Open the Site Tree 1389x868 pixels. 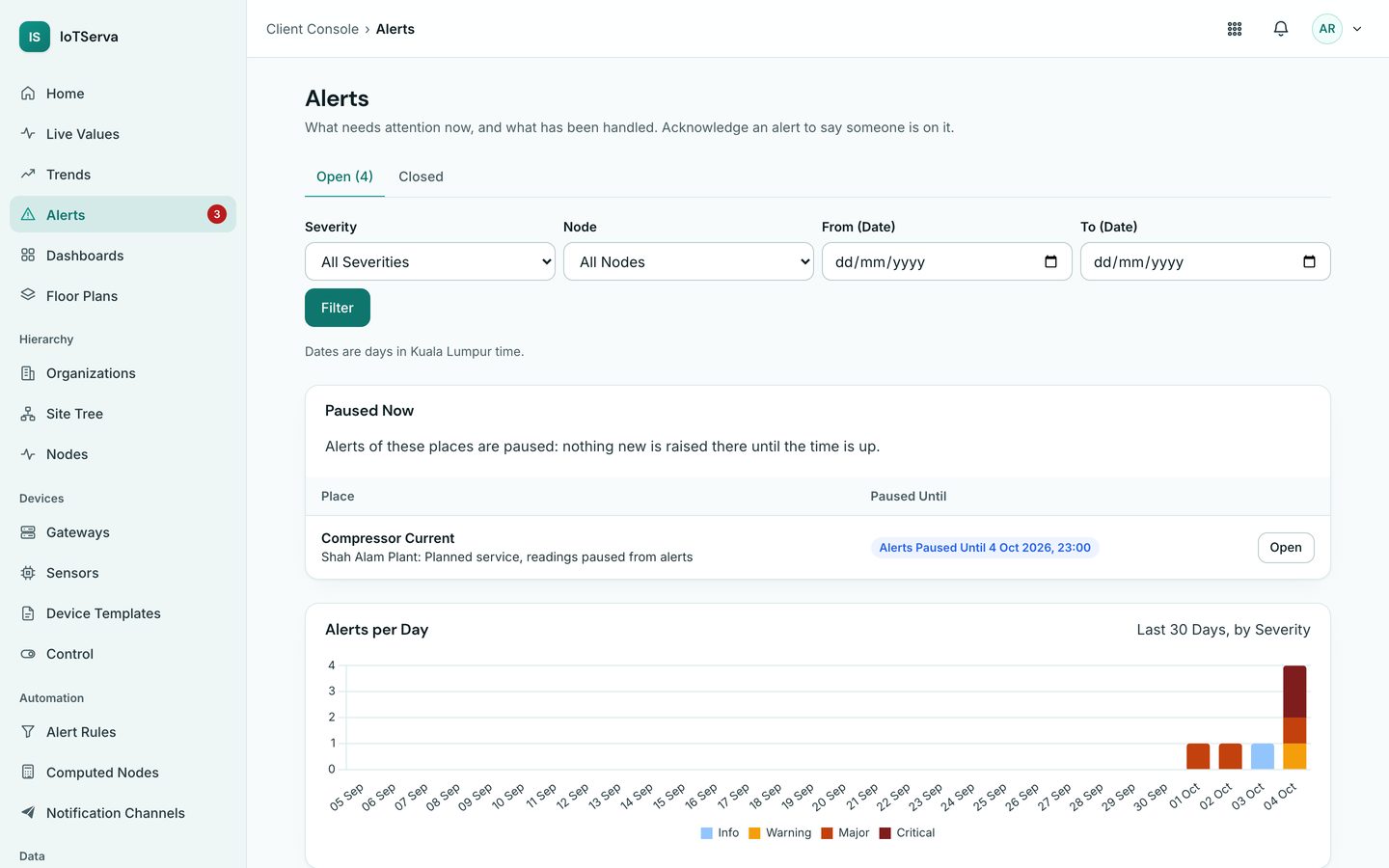point(123,414)
